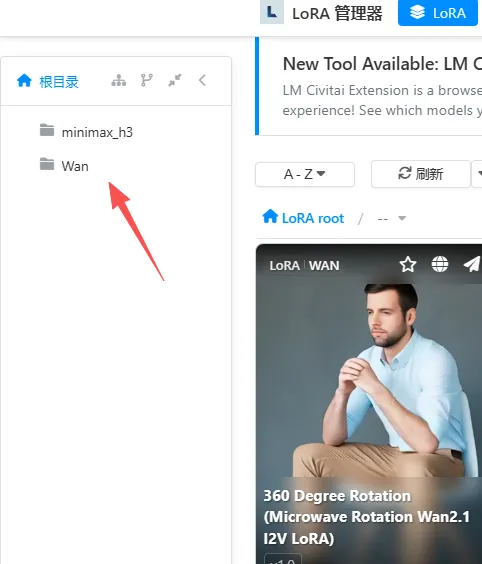Hide sidebar with left chevron
482x564 pixels.
coord(202,80)
